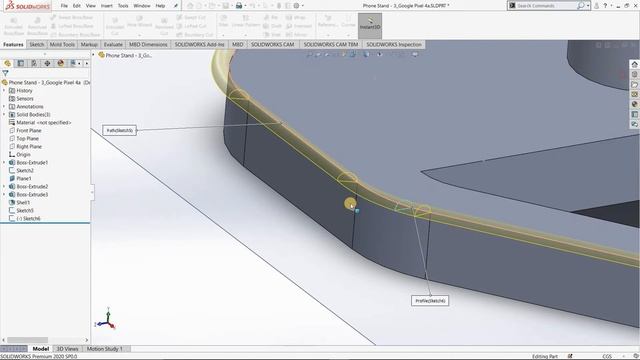Image resolution: width=640 pixels, height=360 pixels.
Task: Open the ConfigurationManager tab icon
Action: point(34,63)
